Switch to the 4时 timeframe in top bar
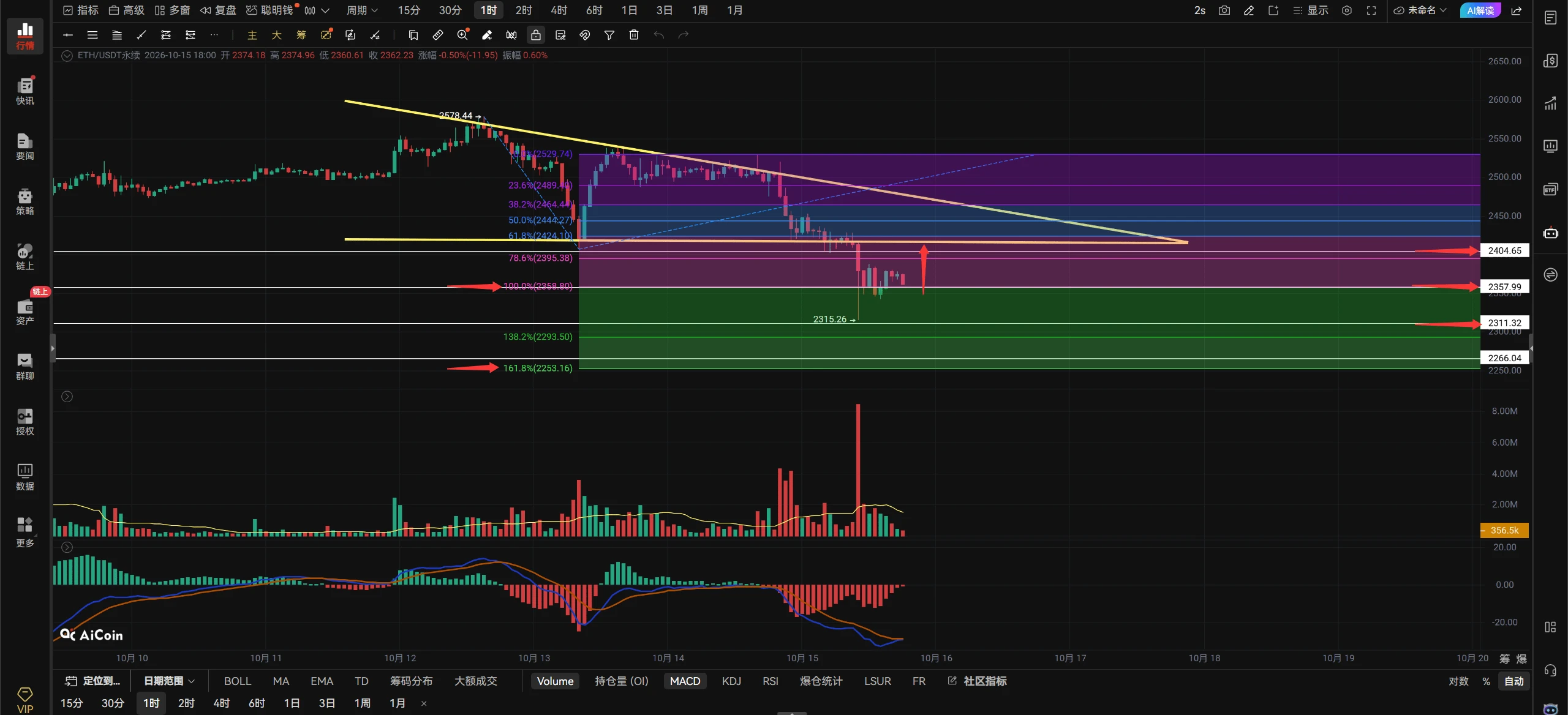 click(559, 10)
